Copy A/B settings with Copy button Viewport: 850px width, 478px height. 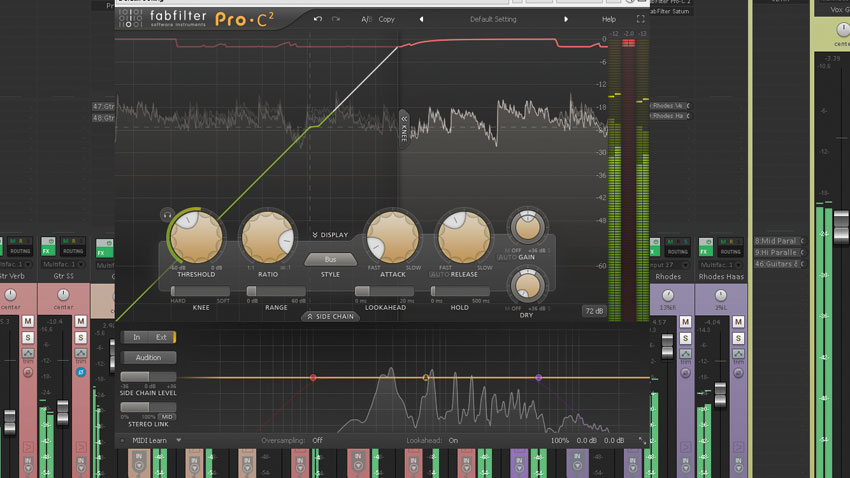point(387,19)
